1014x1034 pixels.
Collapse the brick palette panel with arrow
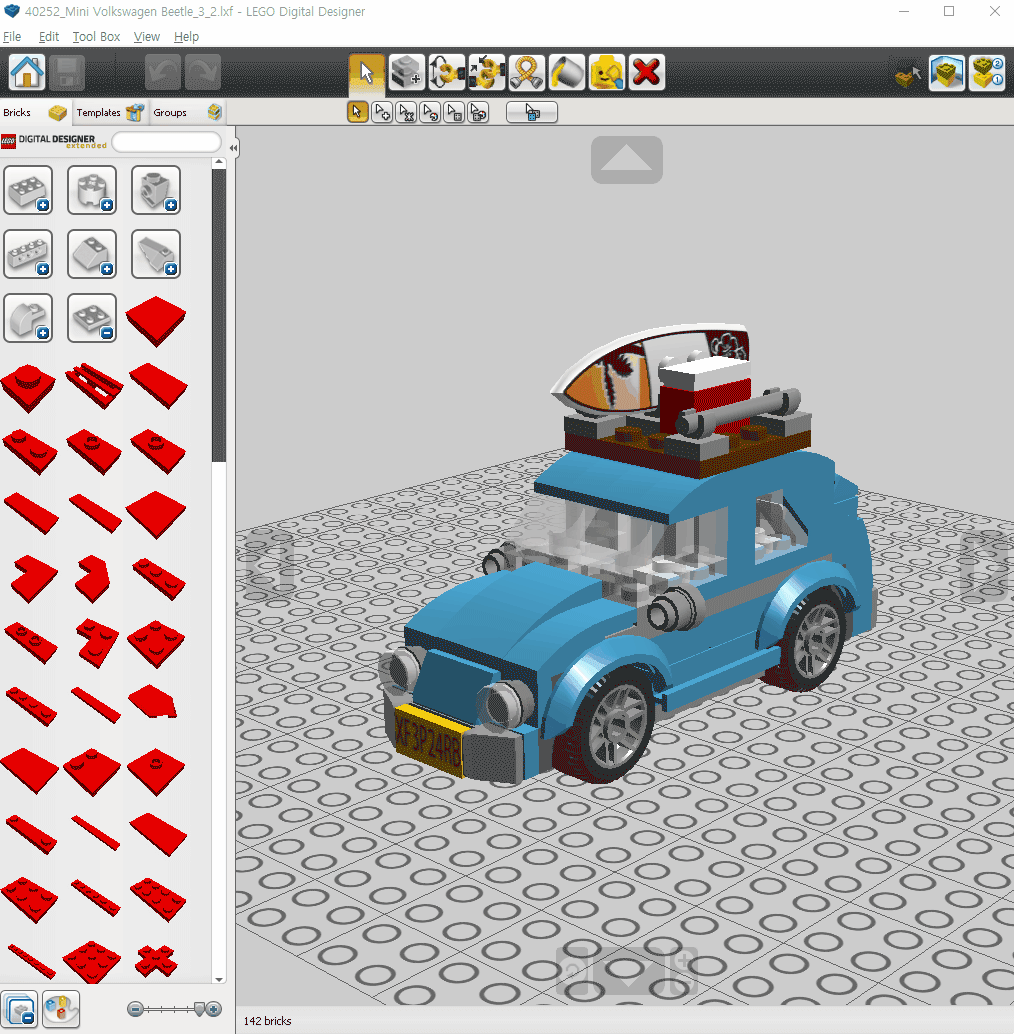pos(233,148)
